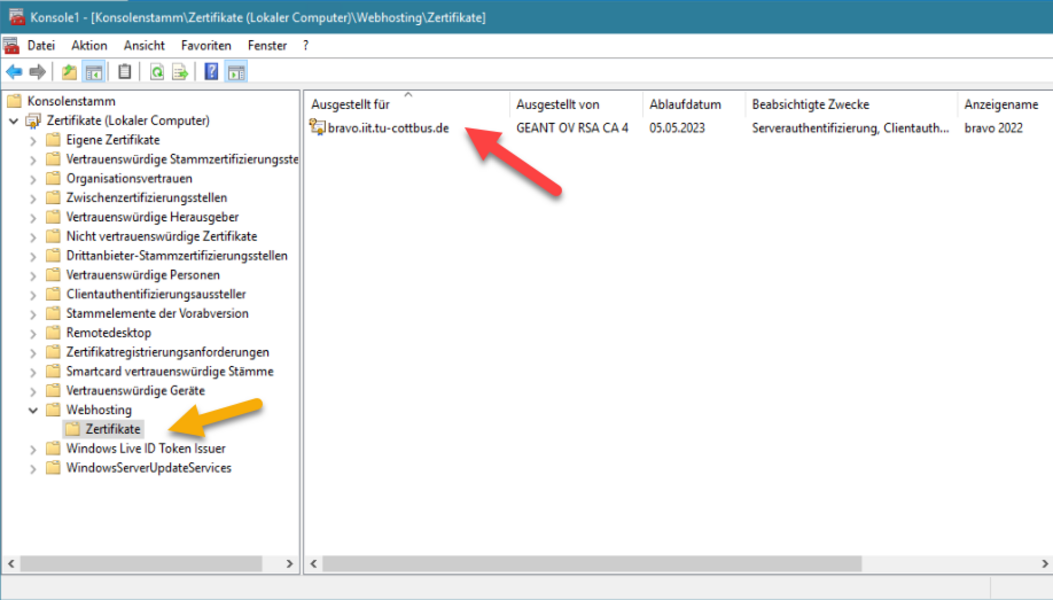Click the gray Forward arrow in toolbar

click(x=37, y=72)
